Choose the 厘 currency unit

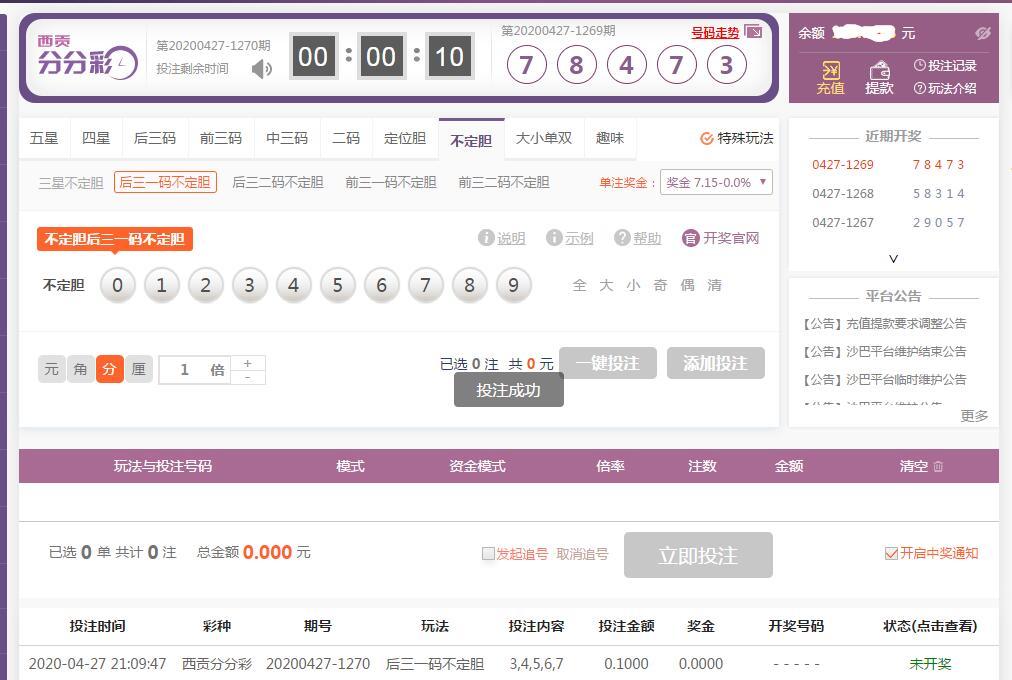tap(139, 369)
